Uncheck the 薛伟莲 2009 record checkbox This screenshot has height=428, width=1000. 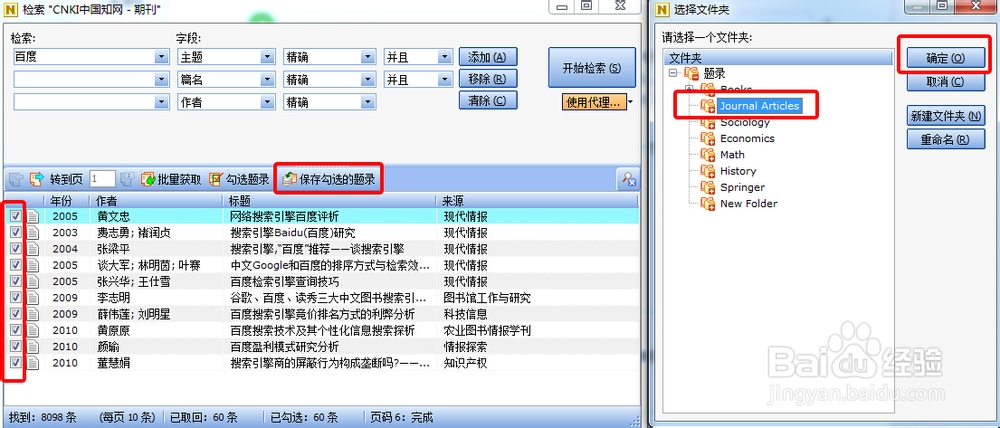[x=16, y=314]
